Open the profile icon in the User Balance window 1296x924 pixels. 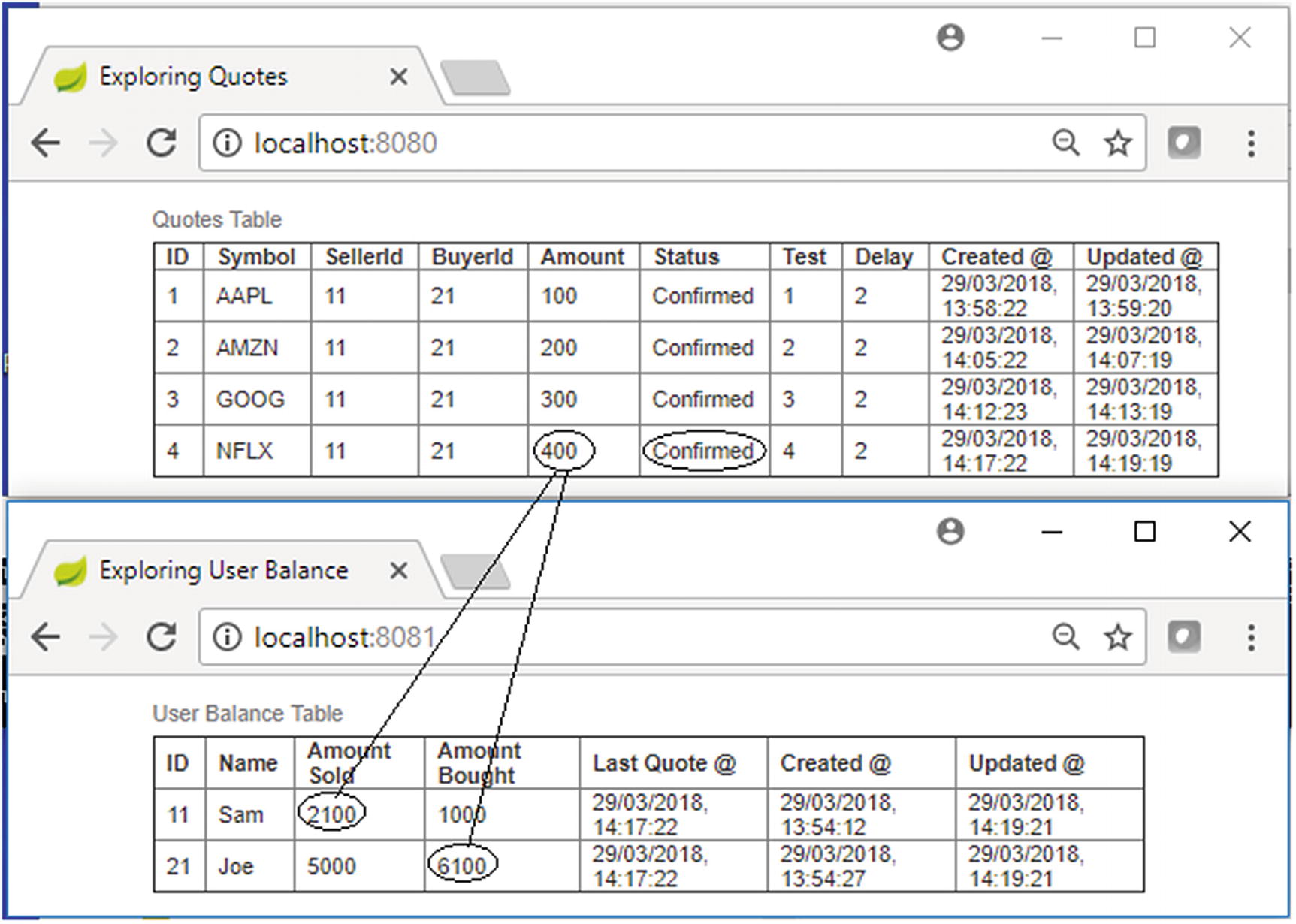coord(950,531)
